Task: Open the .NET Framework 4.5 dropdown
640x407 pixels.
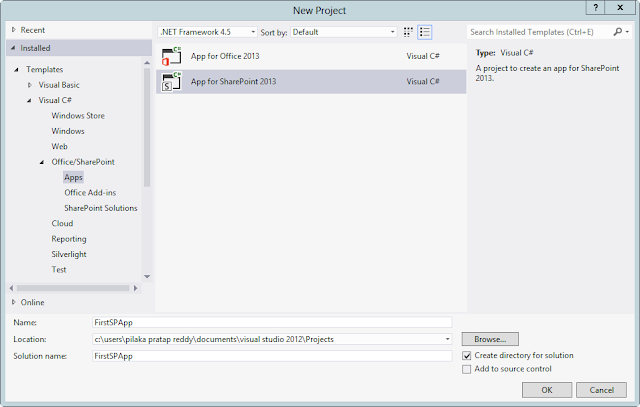Action: point(207,32)
